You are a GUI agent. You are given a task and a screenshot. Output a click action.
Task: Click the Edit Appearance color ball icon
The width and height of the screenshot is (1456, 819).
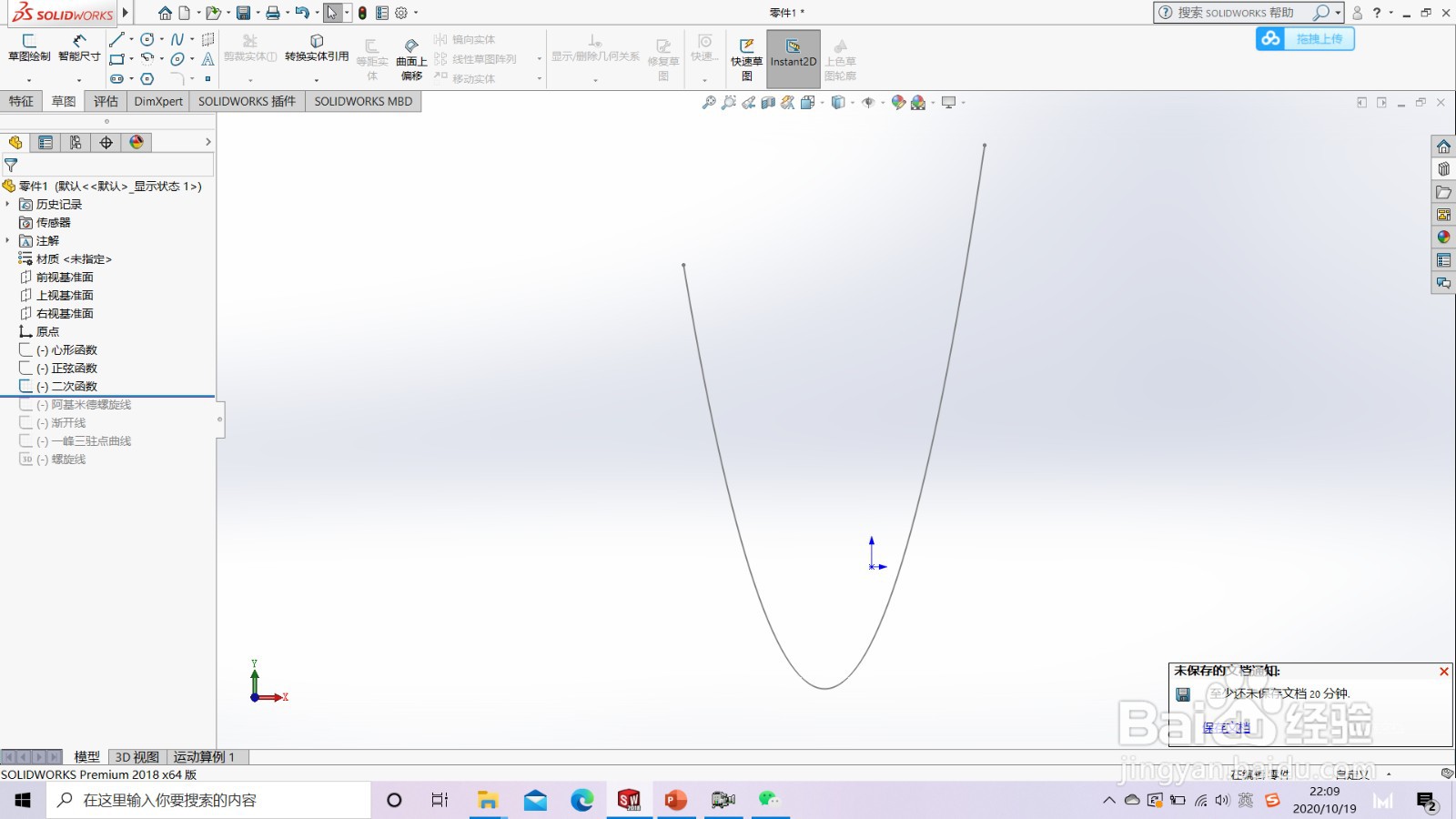[898, 103]
